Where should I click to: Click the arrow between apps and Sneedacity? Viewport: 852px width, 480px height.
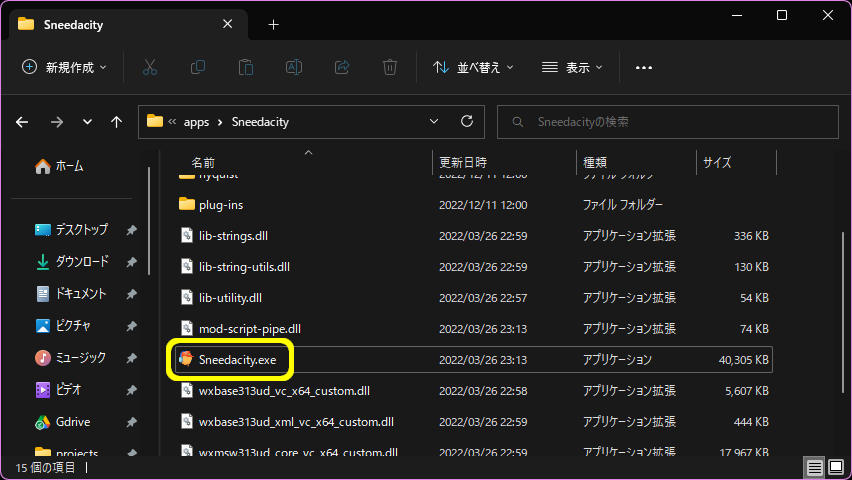coord(220,122)
